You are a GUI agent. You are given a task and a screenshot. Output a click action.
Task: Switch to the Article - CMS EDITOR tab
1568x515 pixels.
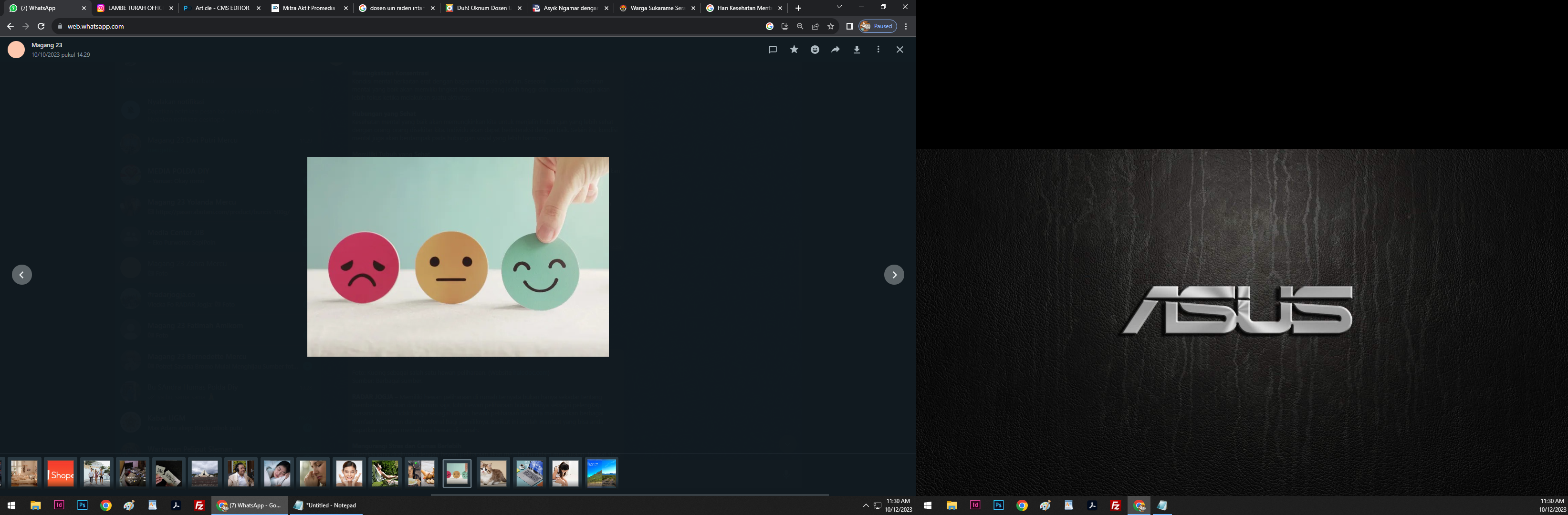point(221,8)
